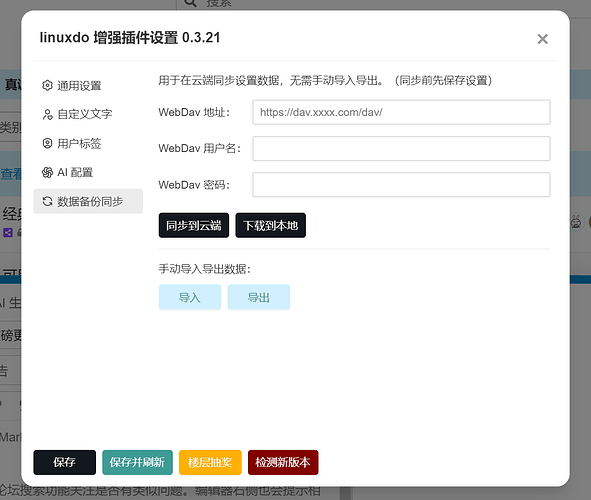The image size is (591, 500).
Task: Click the 同步到云端 button
Action: click(x=194, y=225)
